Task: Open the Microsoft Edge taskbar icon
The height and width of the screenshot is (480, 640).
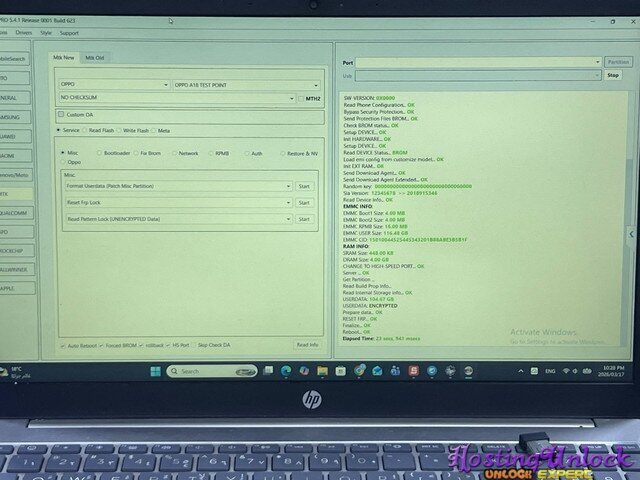Action: (286, 371)
